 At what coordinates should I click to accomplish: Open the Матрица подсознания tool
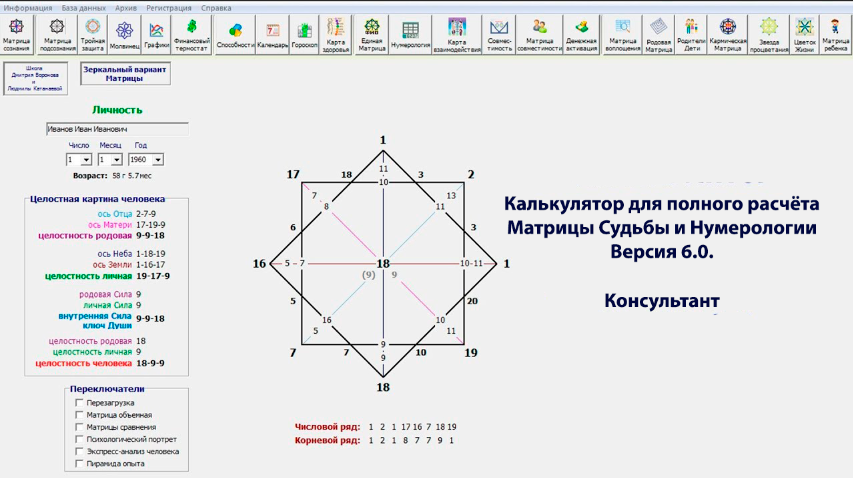pyautogui.click(x=57, y=35)
